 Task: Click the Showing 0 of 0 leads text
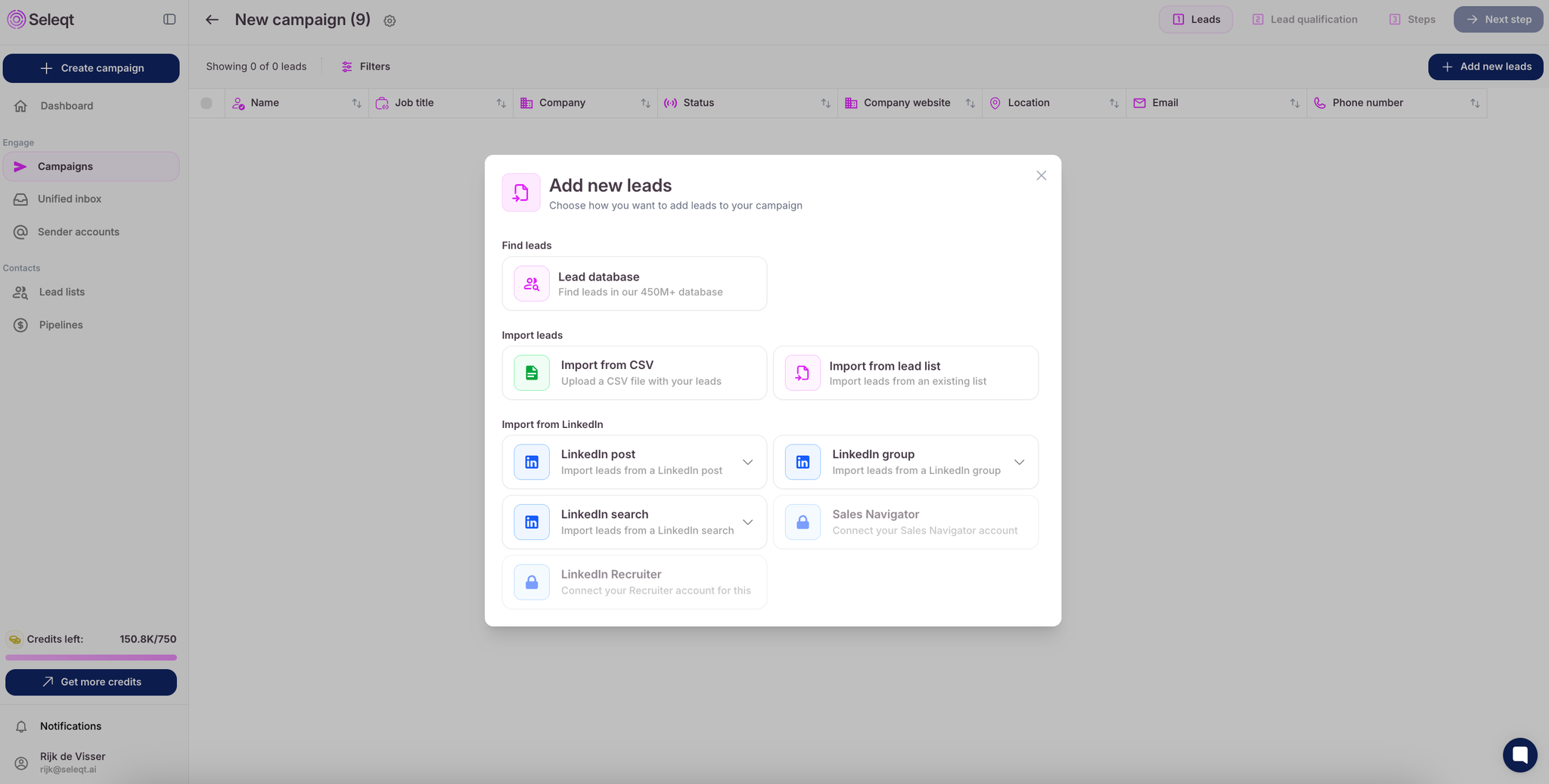pos(256,67)
